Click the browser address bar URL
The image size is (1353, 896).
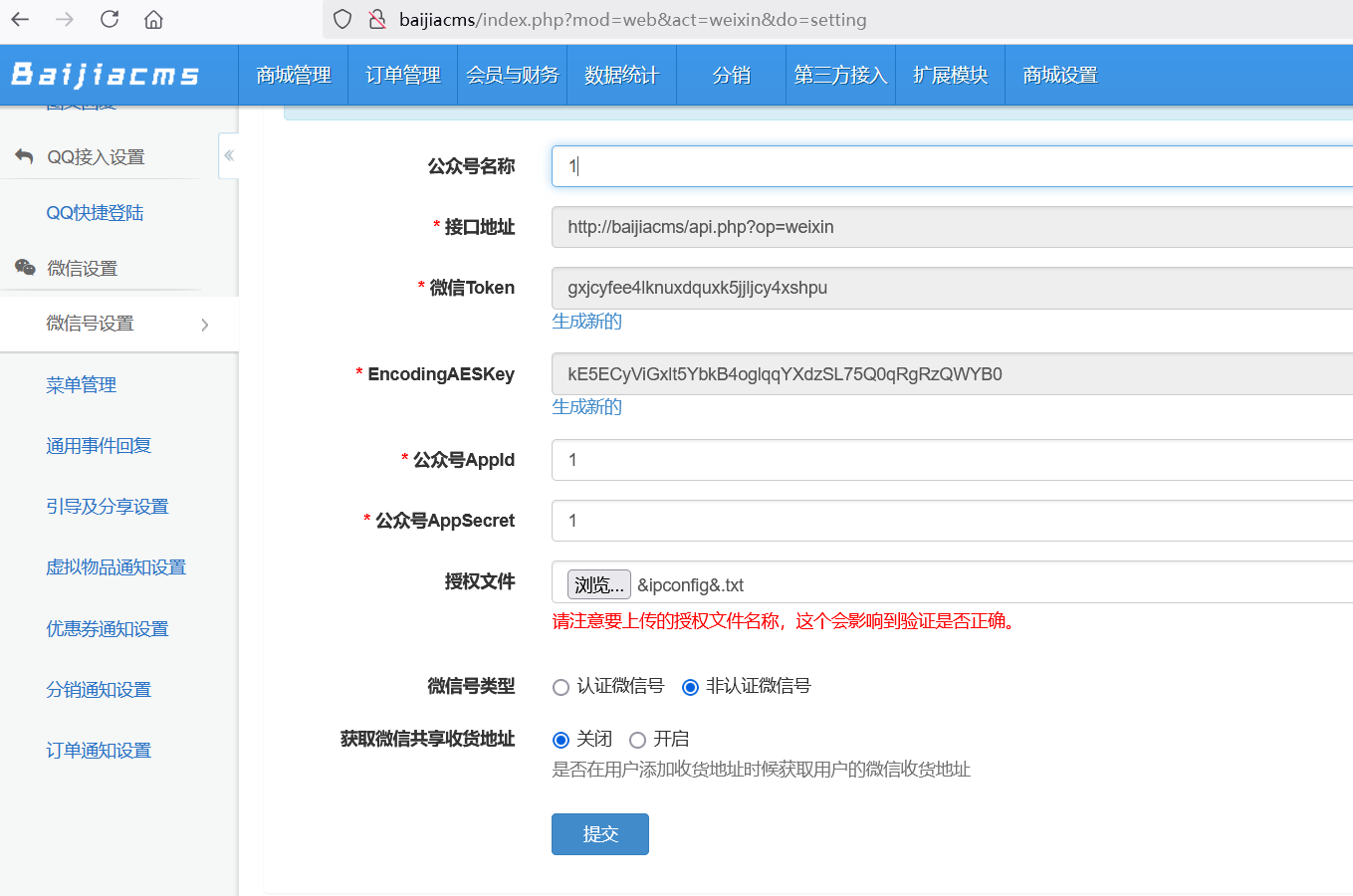(x=633, y=19)
